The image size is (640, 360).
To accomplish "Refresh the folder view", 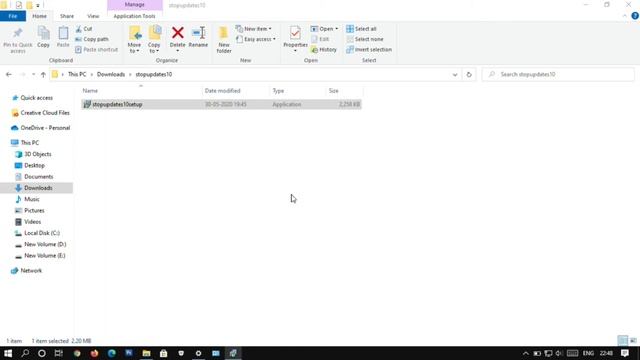I will tap(469, 74).
